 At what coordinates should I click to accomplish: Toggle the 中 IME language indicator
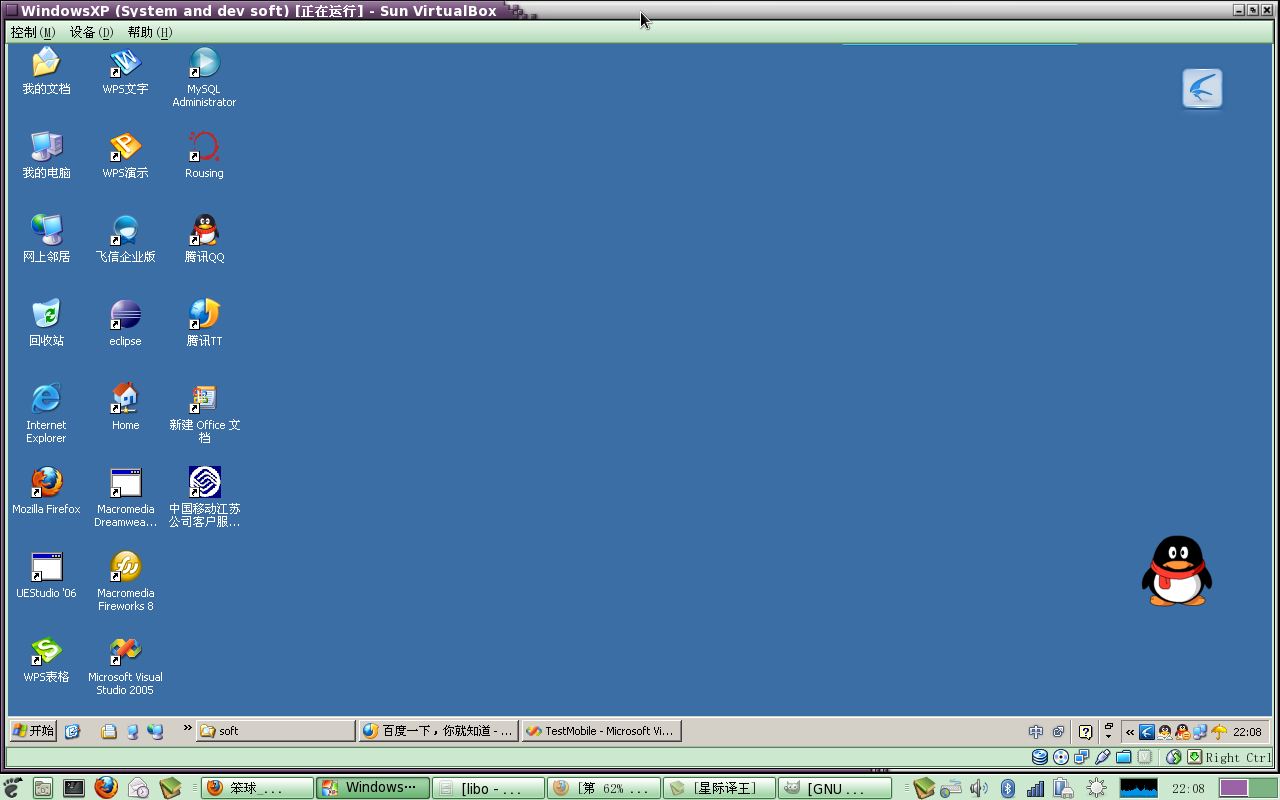(1036, 731)
